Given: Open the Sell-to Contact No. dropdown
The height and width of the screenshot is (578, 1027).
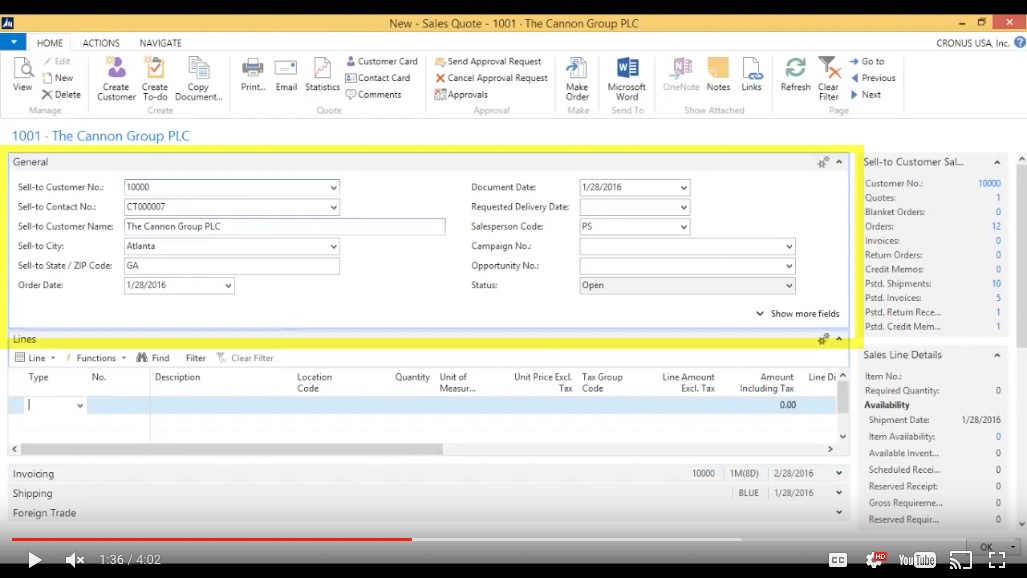Looking at the screenshot, I should 333,207.
